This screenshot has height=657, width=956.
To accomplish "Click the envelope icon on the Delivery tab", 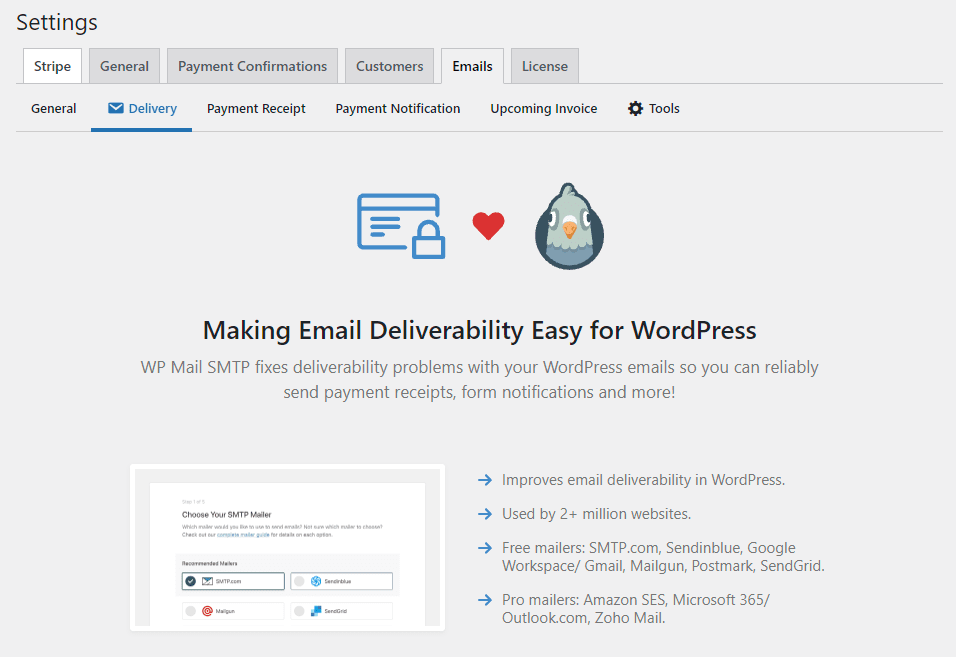I will coord(116,108).
